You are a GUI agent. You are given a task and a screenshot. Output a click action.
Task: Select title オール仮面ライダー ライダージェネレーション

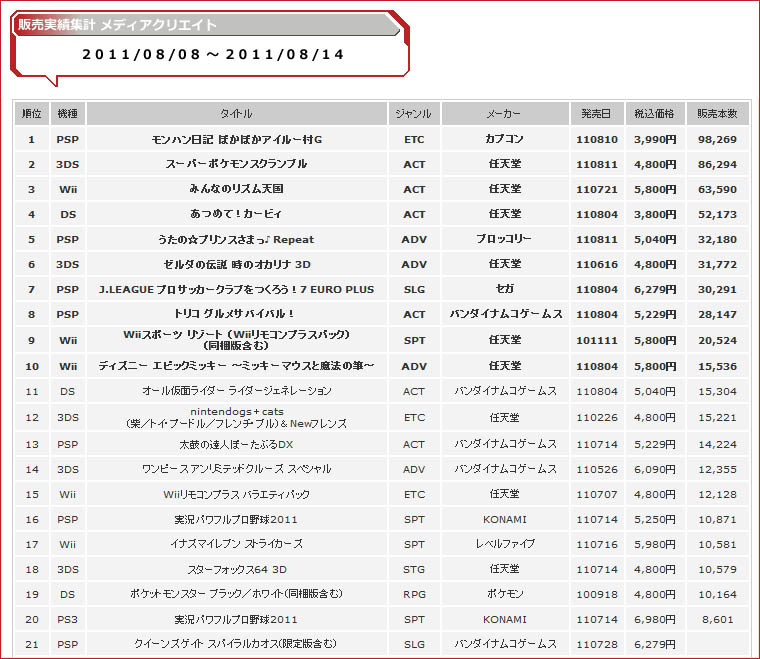pos(237,391)
